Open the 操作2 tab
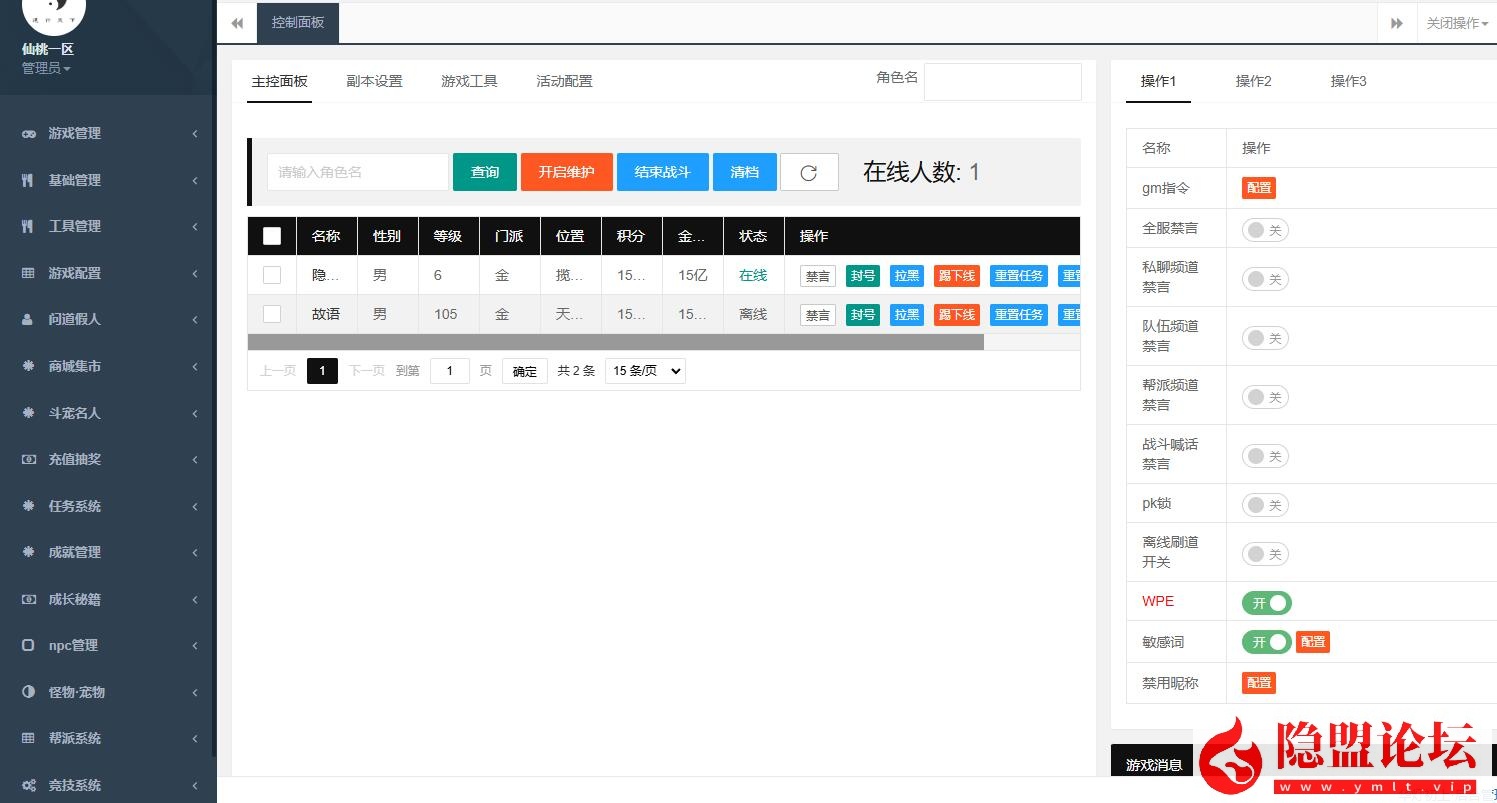 pyautogui.click(x=1253, y=81)
